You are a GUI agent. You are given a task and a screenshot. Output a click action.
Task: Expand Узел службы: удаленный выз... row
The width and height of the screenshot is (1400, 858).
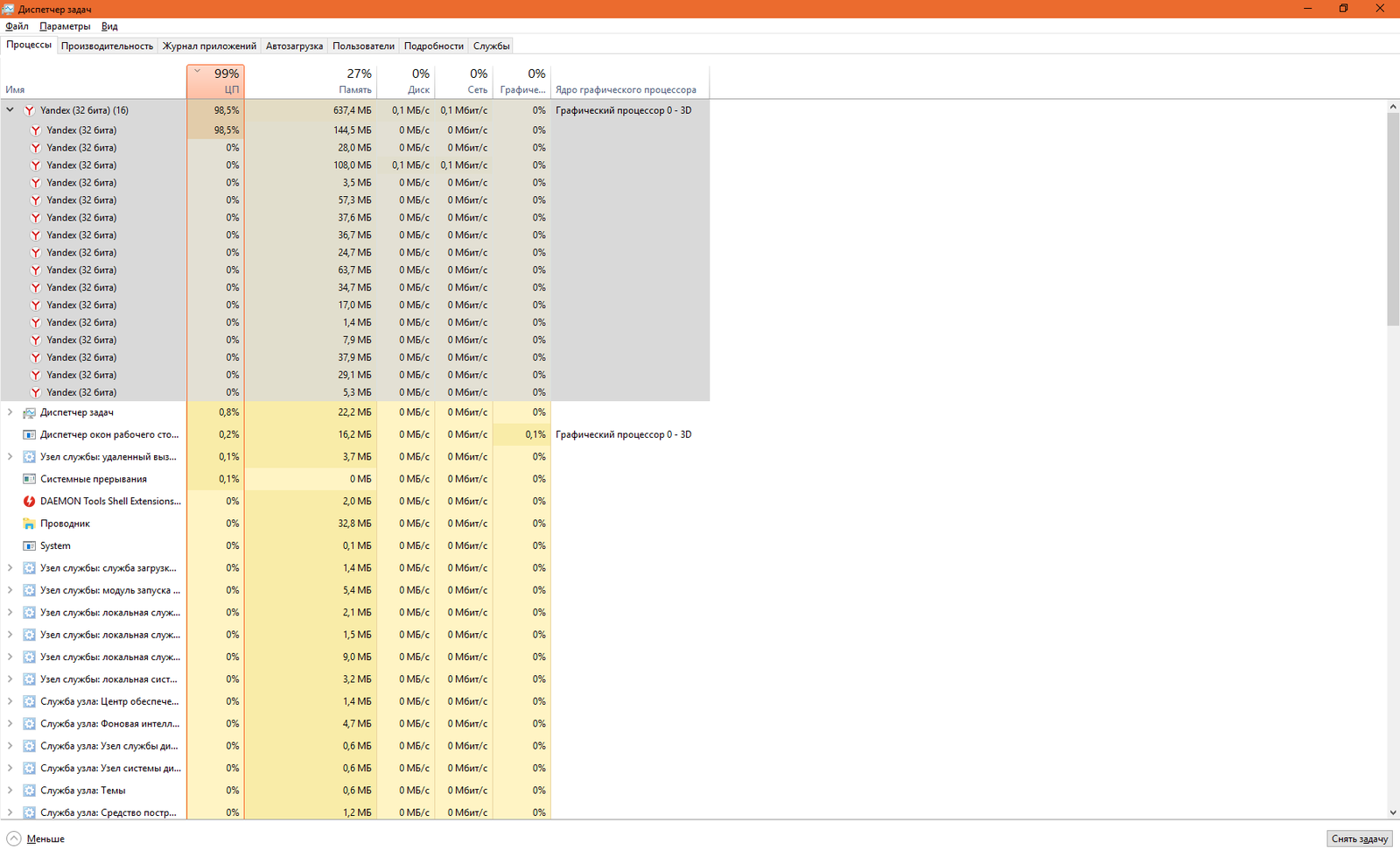(x=10, y=457)
